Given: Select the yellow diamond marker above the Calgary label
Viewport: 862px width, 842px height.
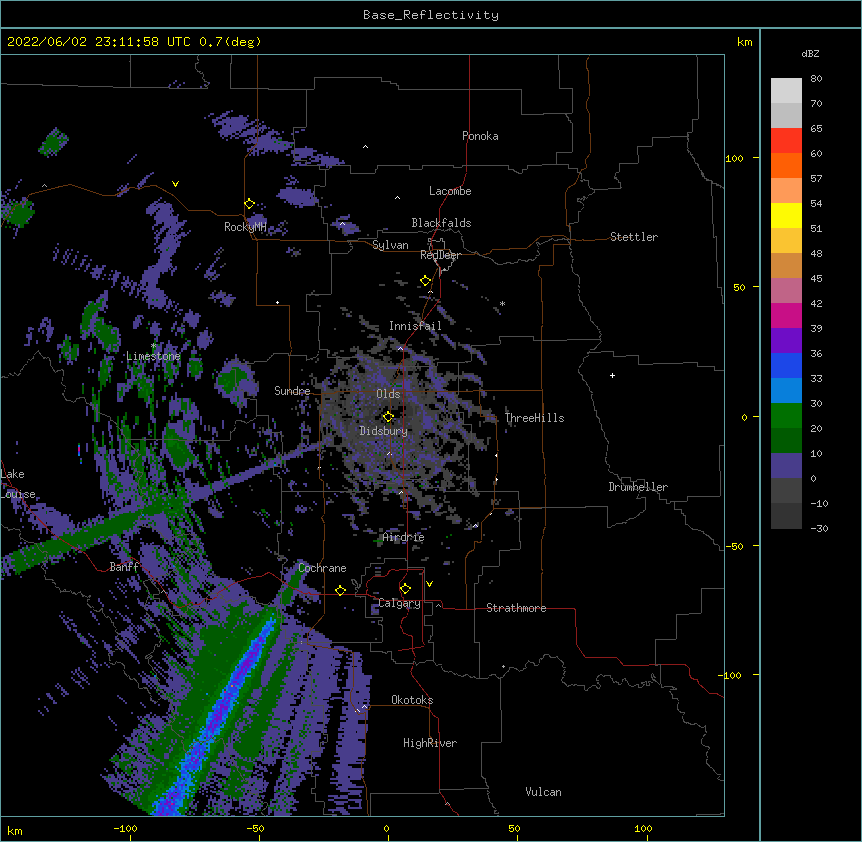Looking at the screenshot, I should coord(405,589).
